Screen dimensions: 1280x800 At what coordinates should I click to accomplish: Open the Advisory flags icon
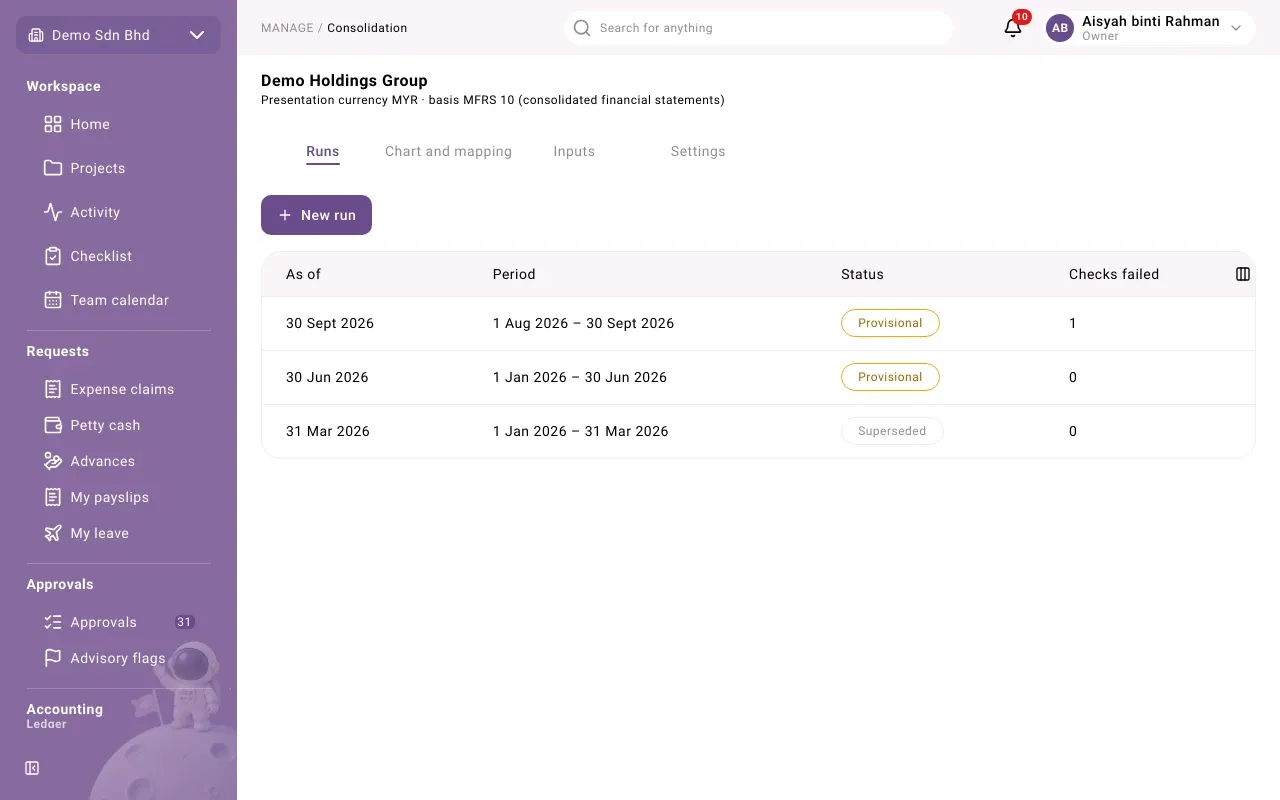[53, 658]
